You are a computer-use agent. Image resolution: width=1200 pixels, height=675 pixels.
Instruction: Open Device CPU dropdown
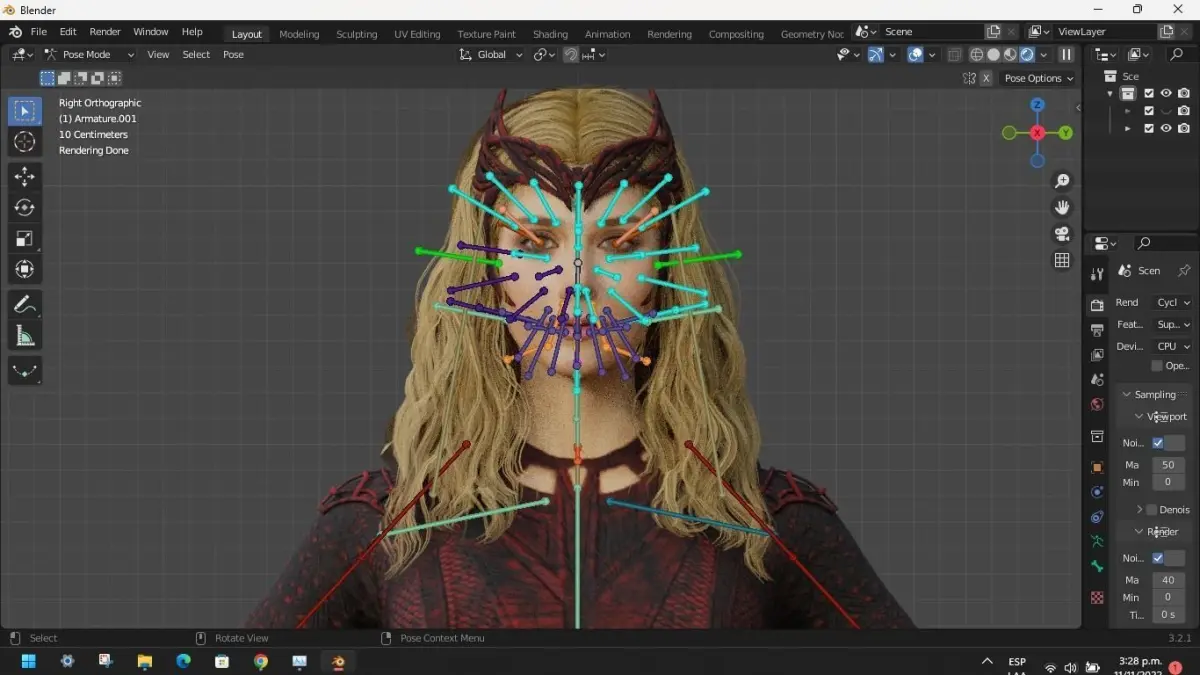click(1173, 346)
